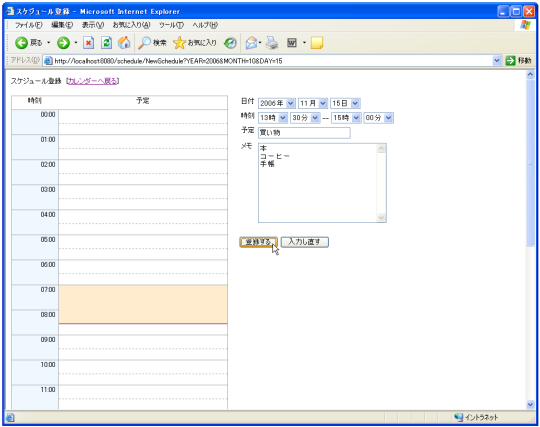The image size is (540, 427).
Task: Open Search magnifier icon
Action: [x=144, y=43]
